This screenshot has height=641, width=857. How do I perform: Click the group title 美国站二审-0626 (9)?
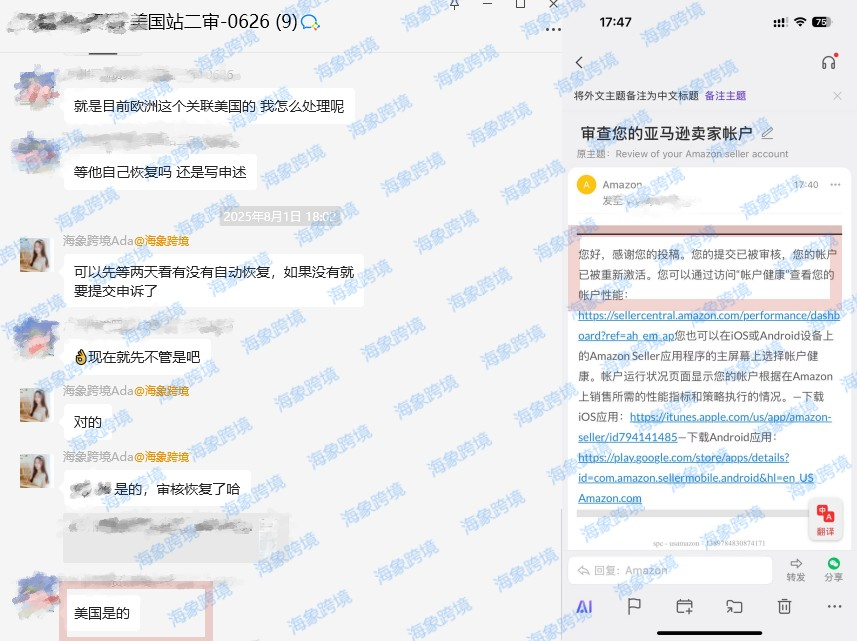click(214, 22)
